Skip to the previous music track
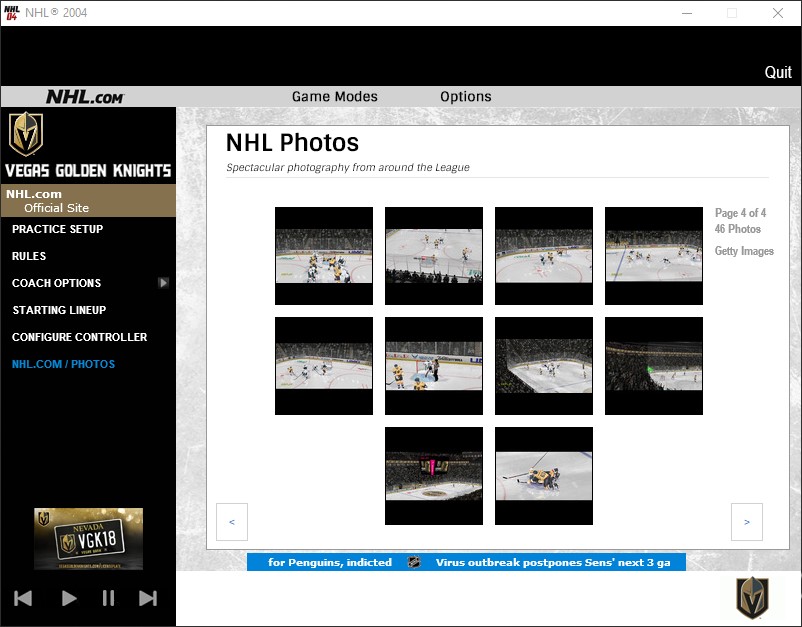Image resolution: width=802 pixels, height=627 pixels. point(23,598)
